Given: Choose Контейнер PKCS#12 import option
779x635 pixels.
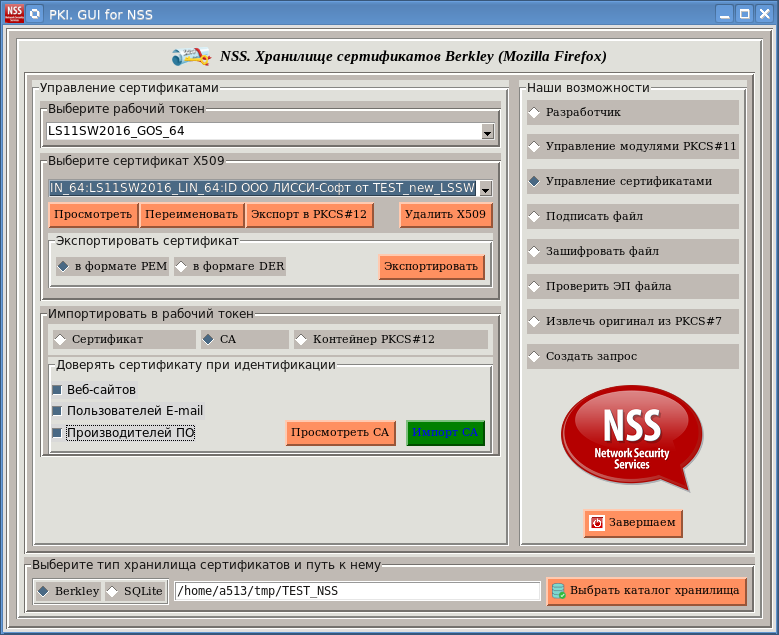Looking at the screenshot, I should pos(300,339).
